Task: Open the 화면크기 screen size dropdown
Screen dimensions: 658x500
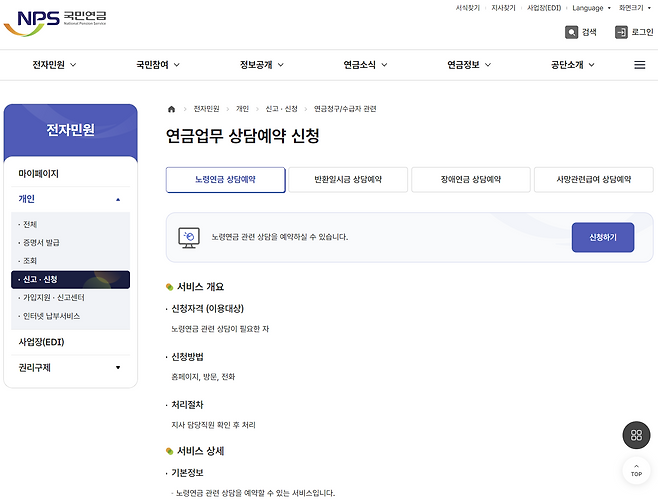Action: [x=637, y=8]
